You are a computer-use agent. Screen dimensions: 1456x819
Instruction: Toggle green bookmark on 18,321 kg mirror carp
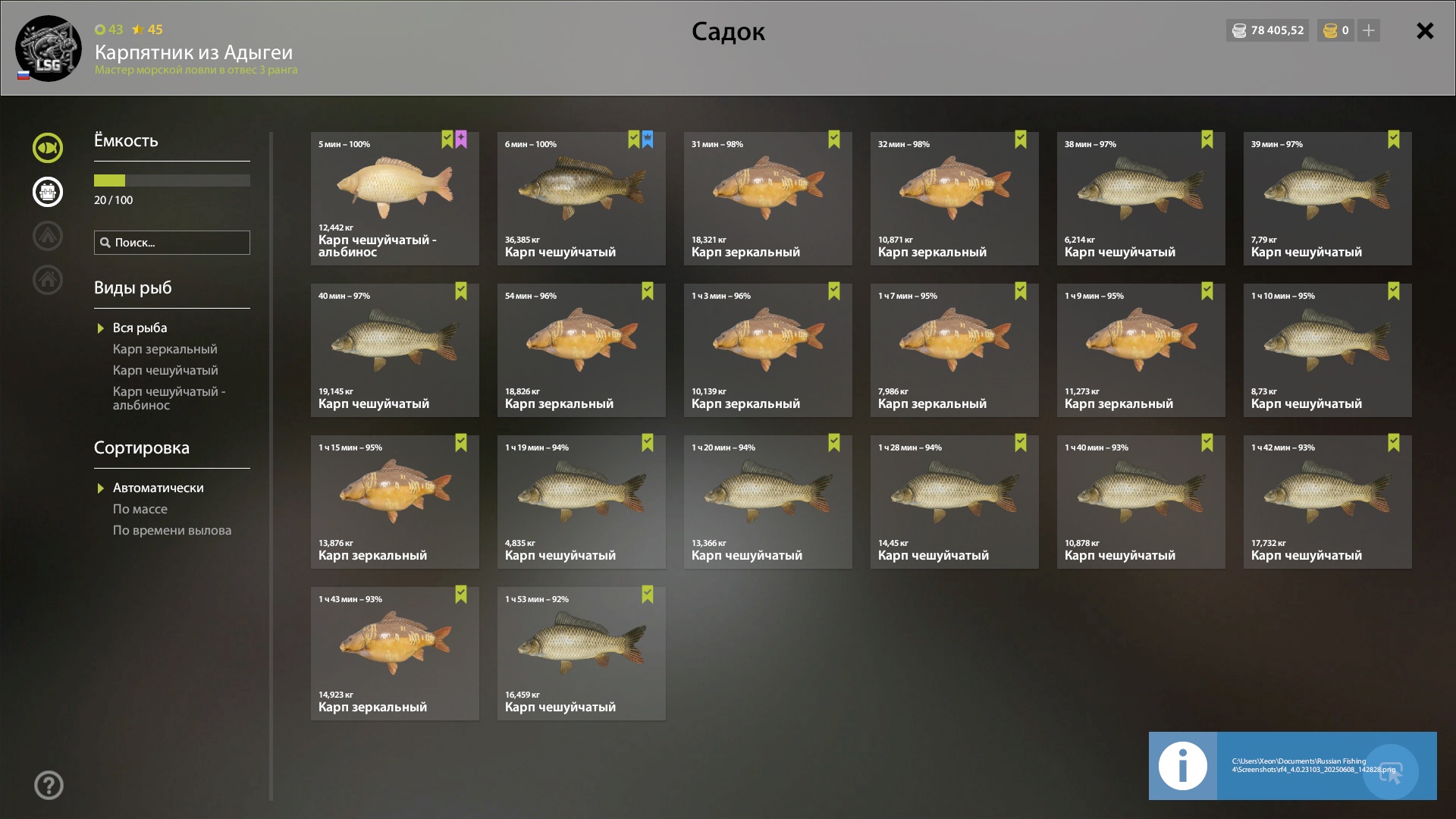[x=834, y=140]
